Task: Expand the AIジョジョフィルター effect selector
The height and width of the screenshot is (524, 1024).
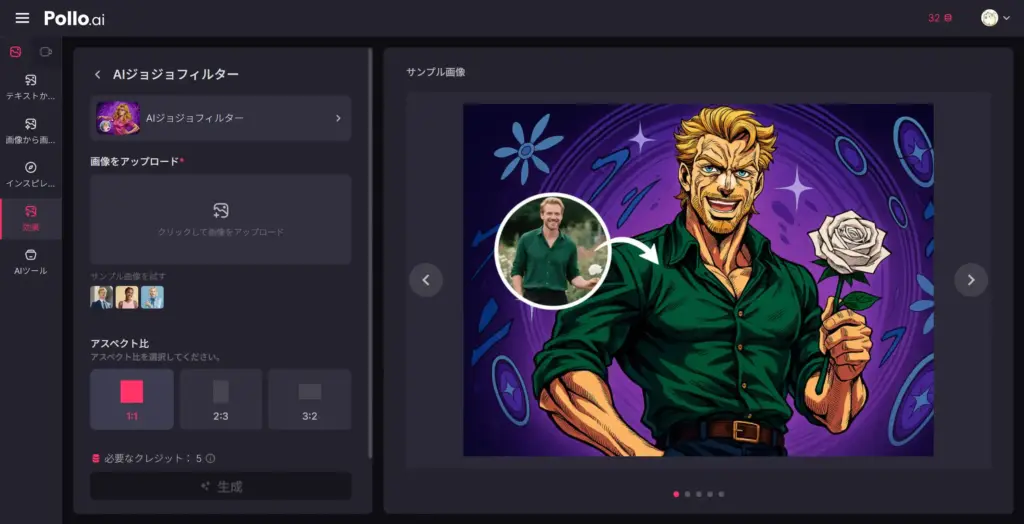Action: tap(221, 118)
